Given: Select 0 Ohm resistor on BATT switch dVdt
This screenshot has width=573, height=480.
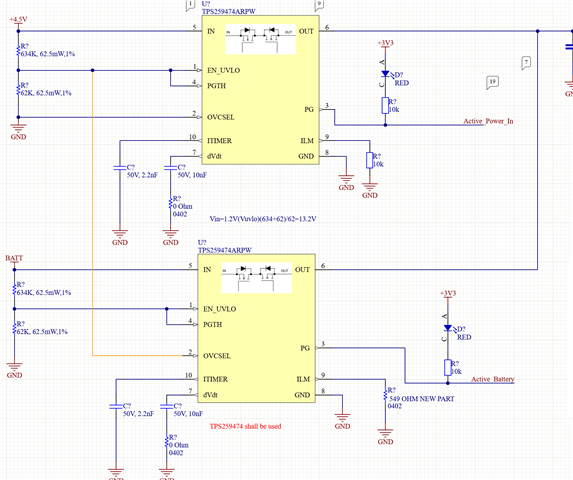Looking at the screenshot, I should coord(166,442).
